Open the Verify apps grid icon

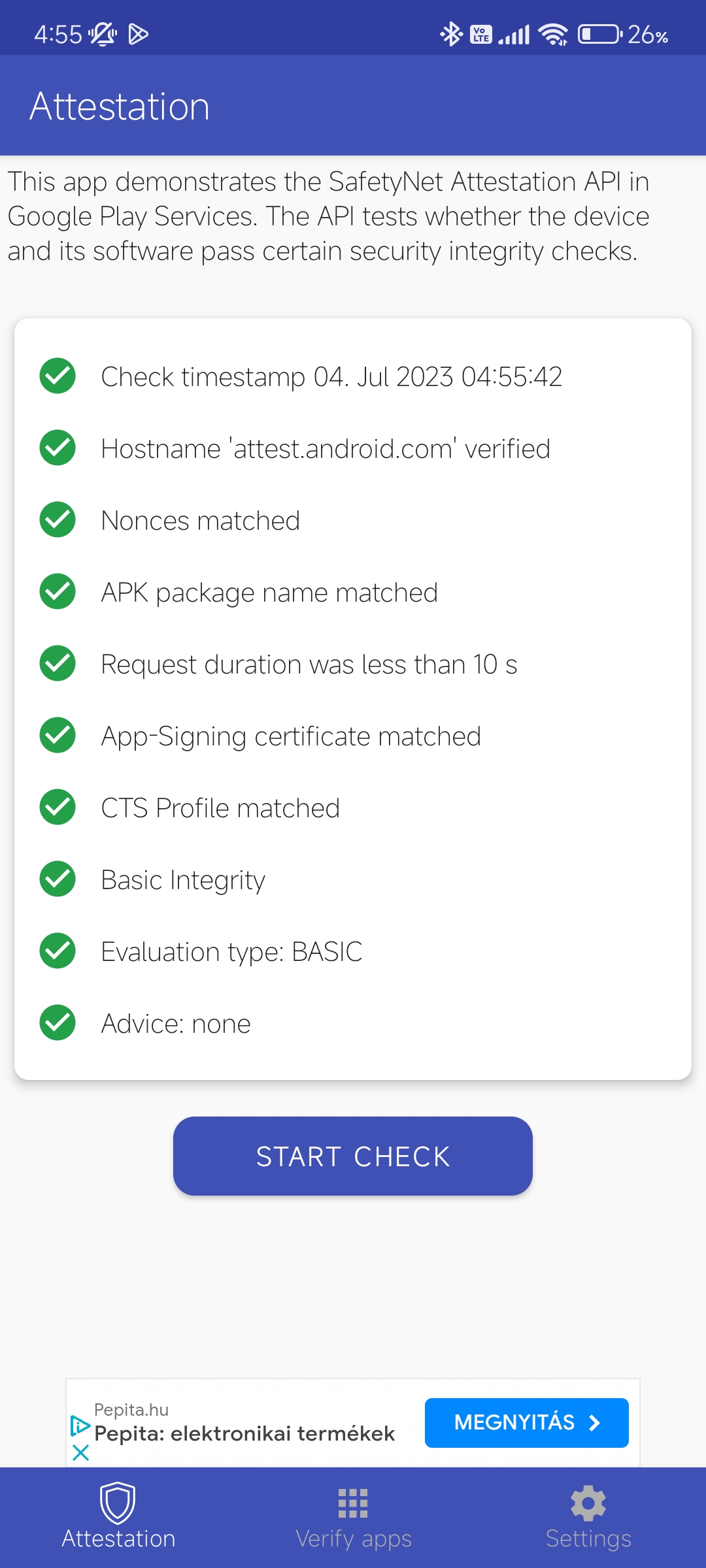[x=353, y=1503]
